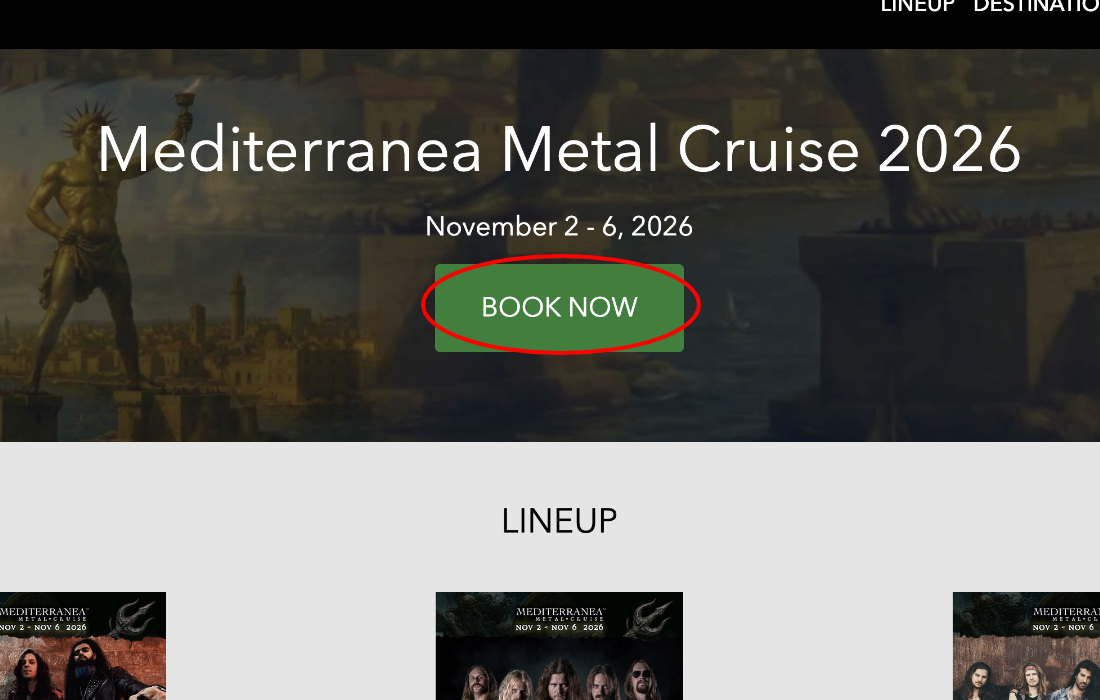Go to the DESTINATIONS navigation item
This screenshot has height=700, width=1100.
pos(1036,6)
